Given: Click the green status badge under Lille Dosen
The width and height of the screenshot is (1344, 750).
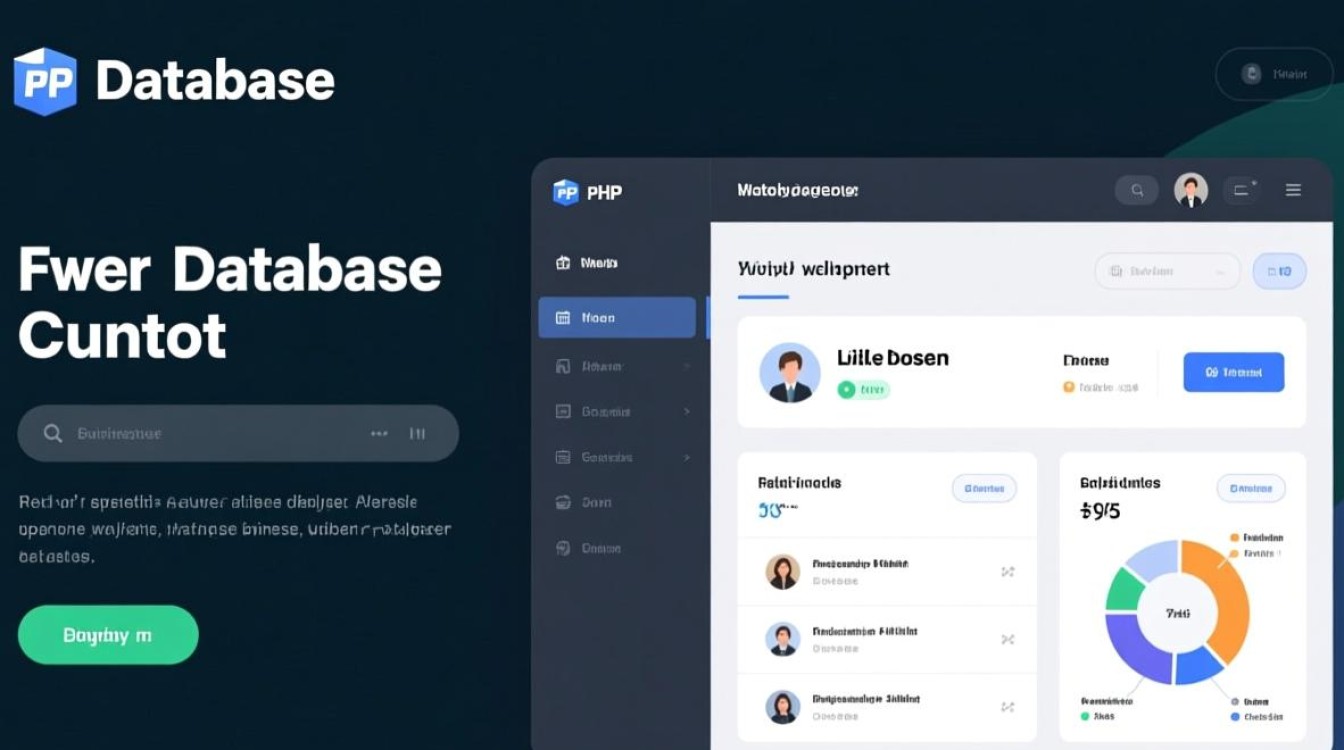Looking at the screenshot, I should click(x=863, y=389).
